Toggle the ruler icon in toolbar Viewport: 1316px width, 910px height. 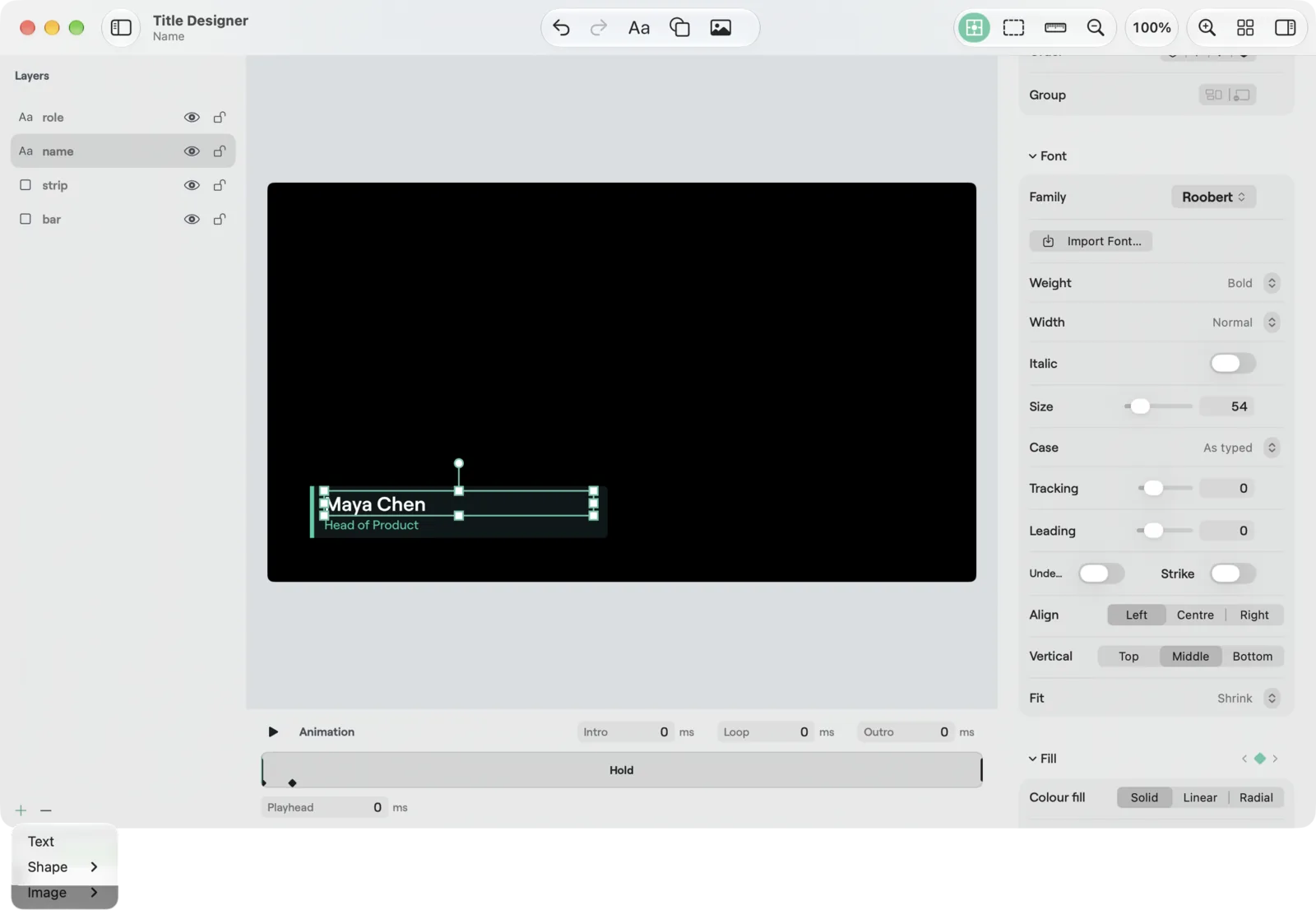click(x=1055, y=28)
